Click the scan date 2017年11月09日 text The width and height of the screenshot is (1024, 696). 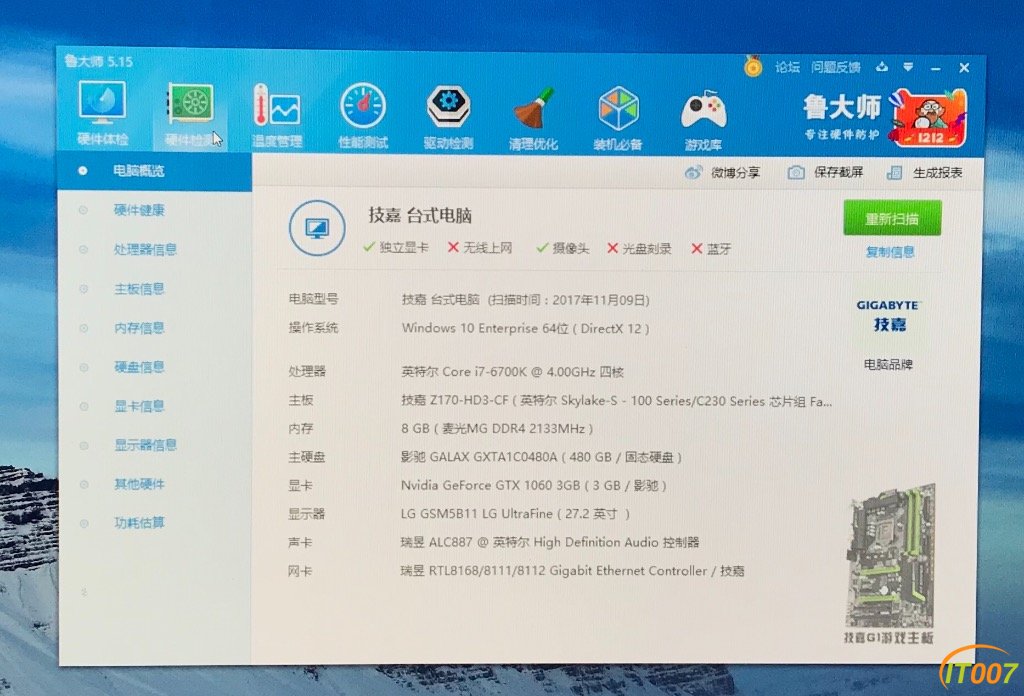(x=600, y=300)
